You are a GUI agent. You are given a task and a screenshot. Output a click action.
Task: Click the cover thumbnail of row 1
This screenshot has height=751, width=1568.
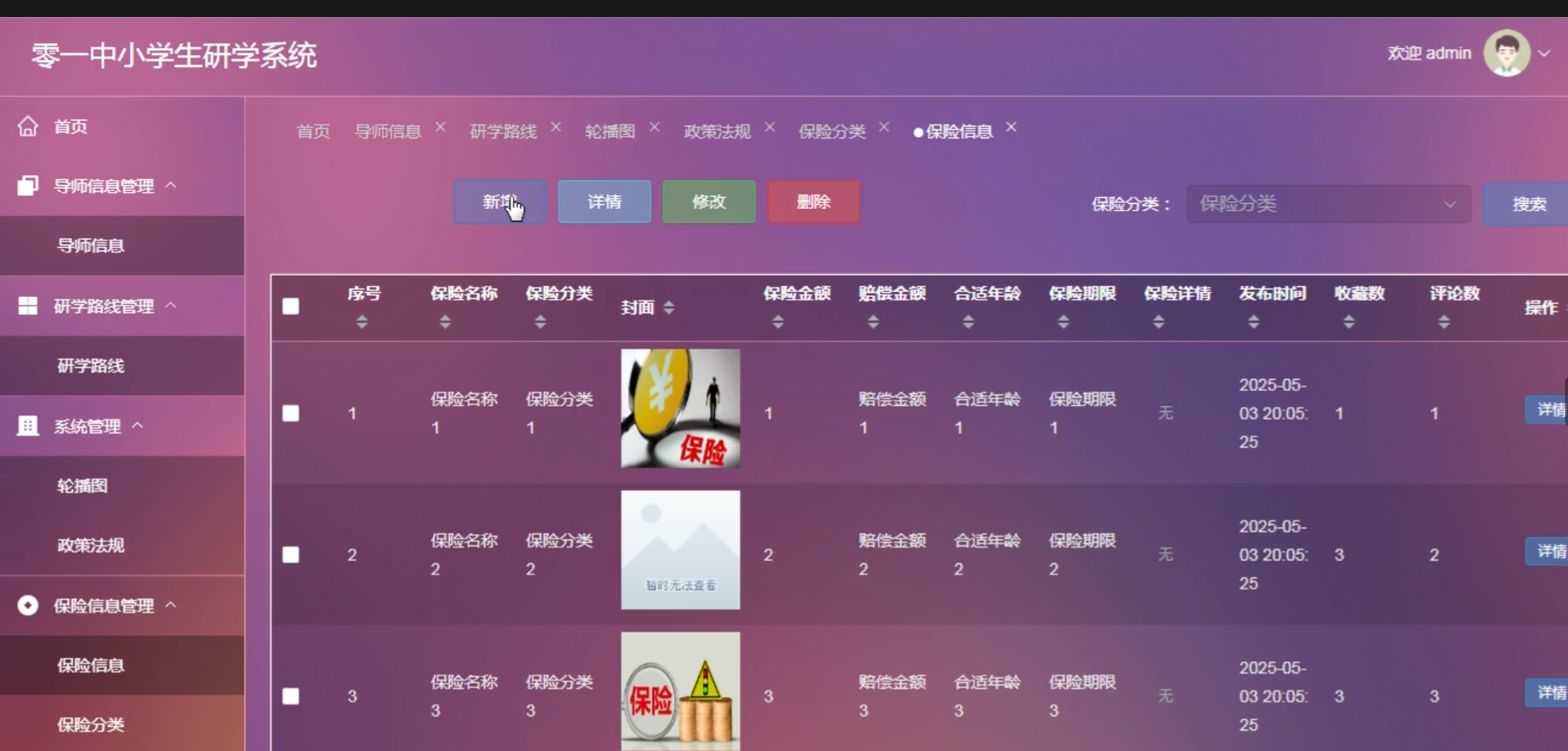680,408
